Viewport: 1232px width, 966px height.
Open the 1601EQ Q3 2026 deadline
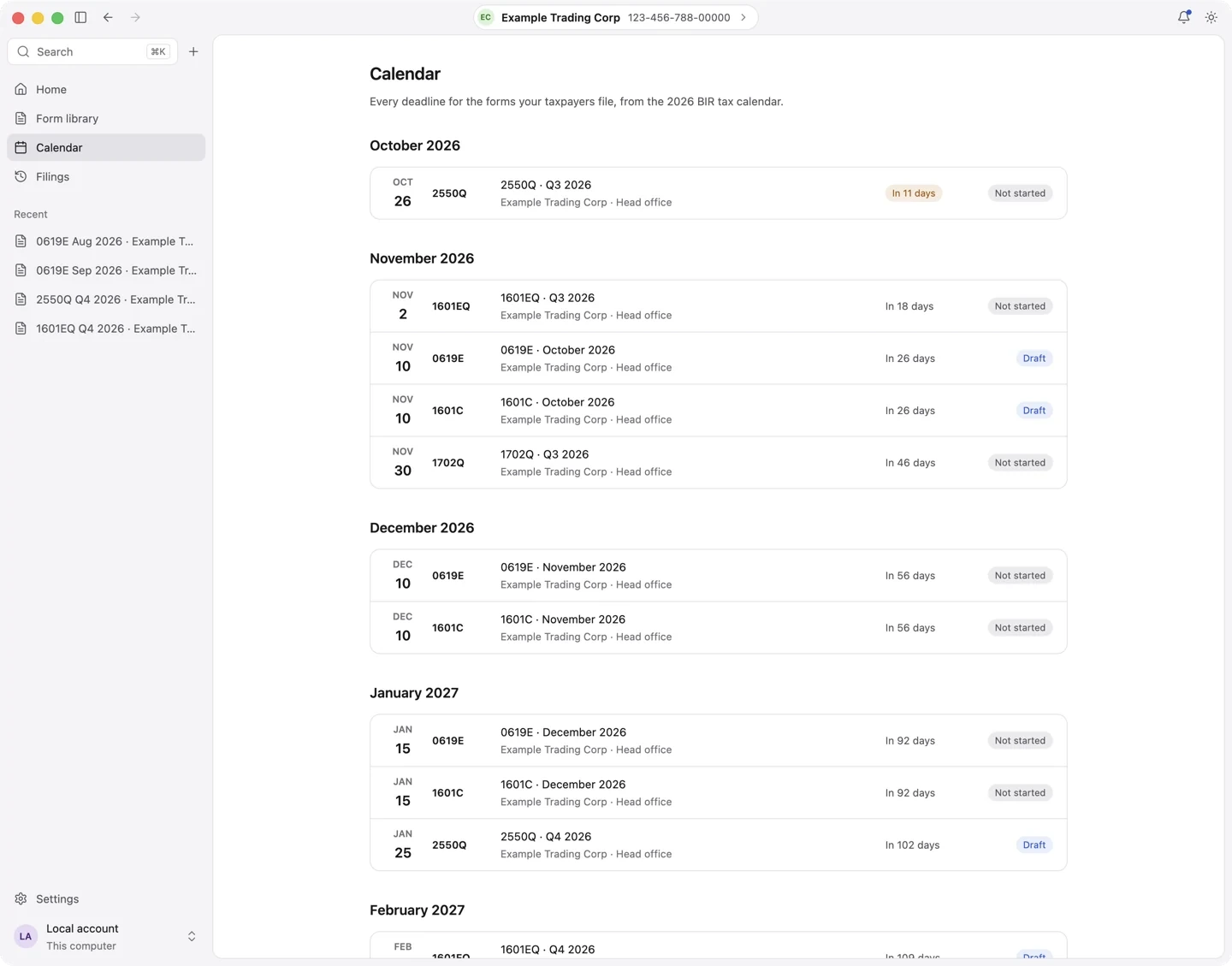[718, 306]
